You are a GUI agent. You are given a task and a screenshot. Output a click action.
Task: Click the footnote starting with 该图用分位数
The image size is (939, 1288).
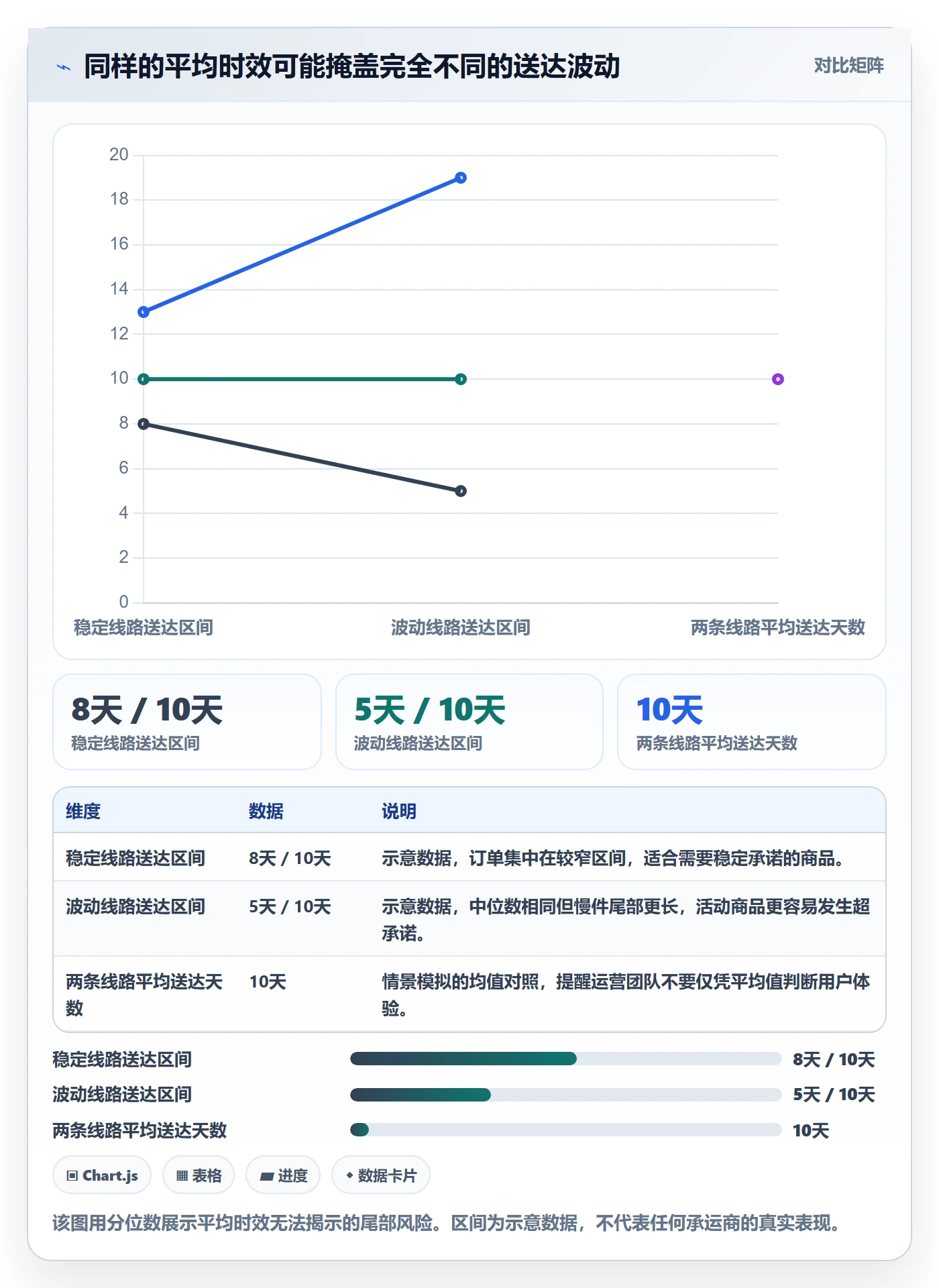click(x=447, y=1223)
